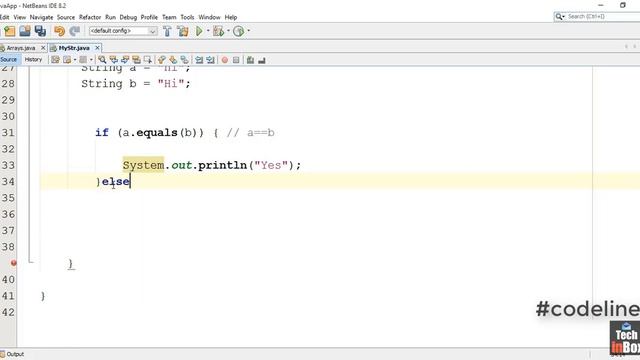Click the green Run Project icon

coord(199,31)
